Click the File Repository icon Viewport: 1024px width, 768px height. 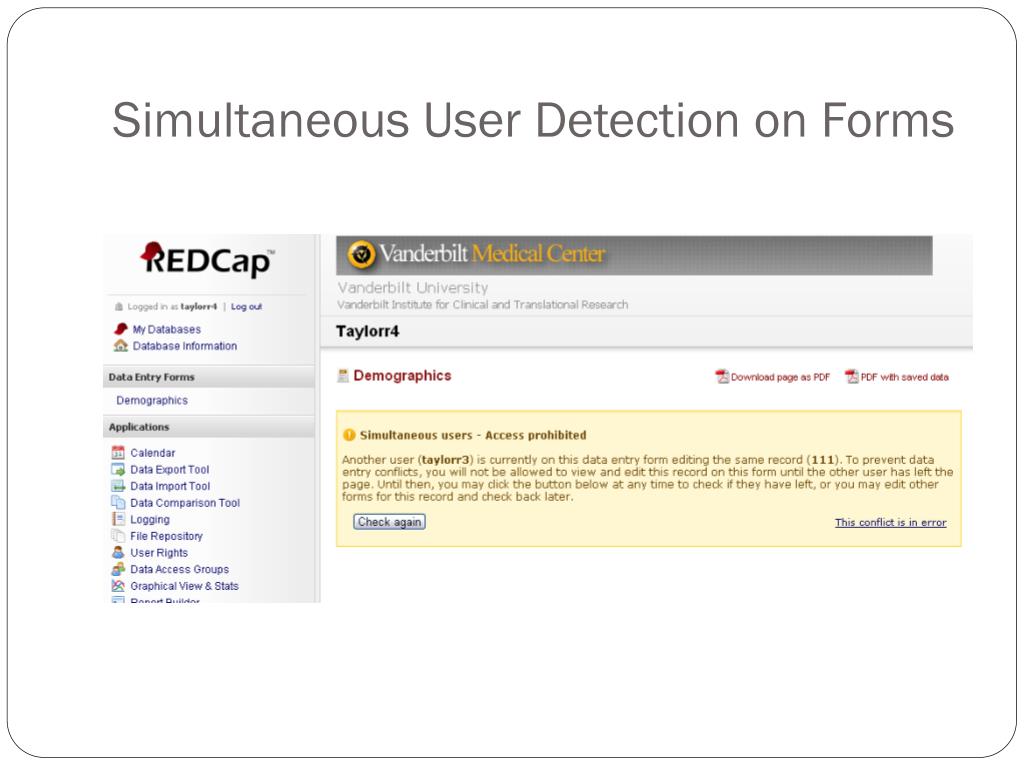[118, 536]
